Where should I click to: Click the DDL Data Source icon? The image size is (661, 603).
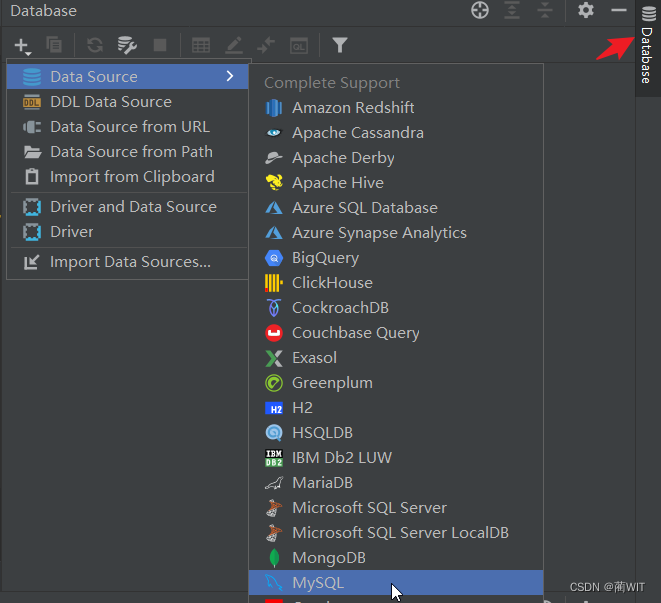click(x=32, y=102)
